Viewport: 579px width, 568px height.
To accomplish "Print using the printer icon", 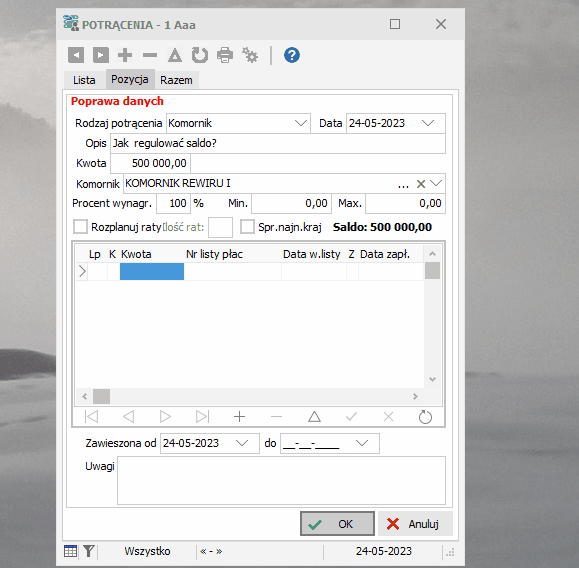I will pyautogui.click(x=225, y=55).
